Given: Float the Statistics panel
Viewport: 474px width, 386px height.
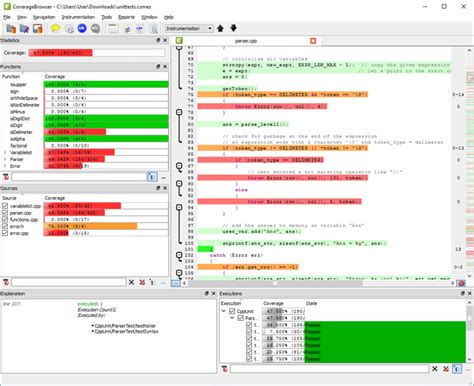Looking at the screenshot, I should click(x=158, y=40).
